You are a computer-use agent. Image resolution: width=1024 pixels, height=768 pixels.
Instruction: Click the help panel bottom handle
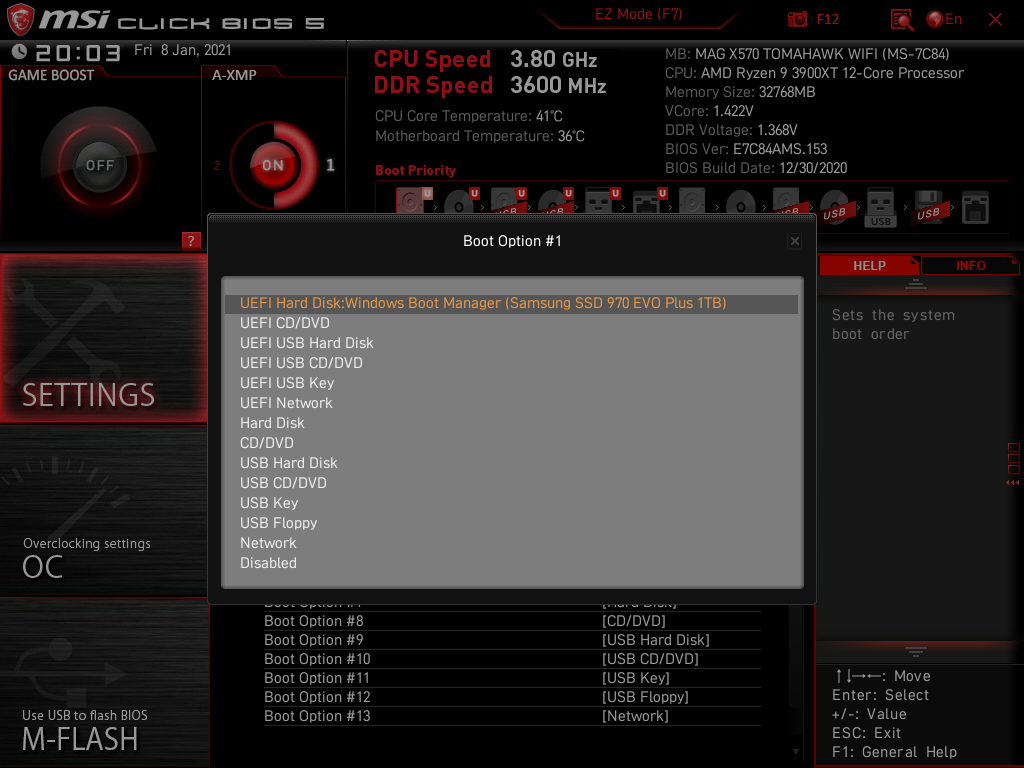tap(915, 651)
